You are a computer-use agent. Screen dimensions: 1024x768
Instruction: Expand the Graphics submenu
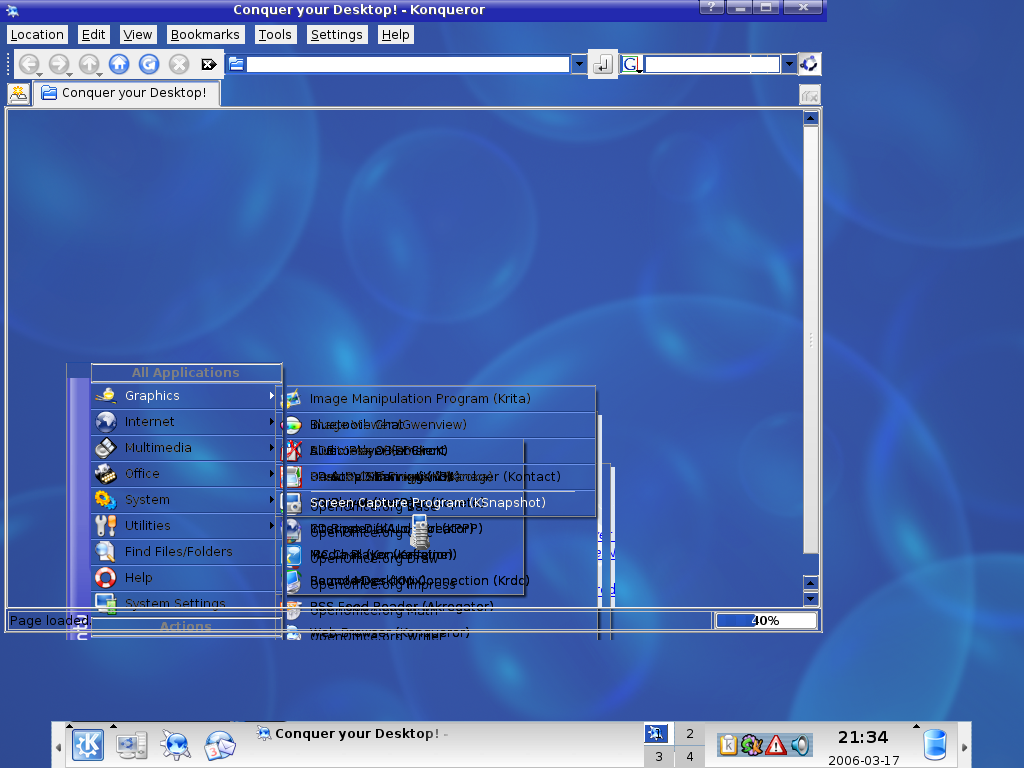tap(186, 396)
